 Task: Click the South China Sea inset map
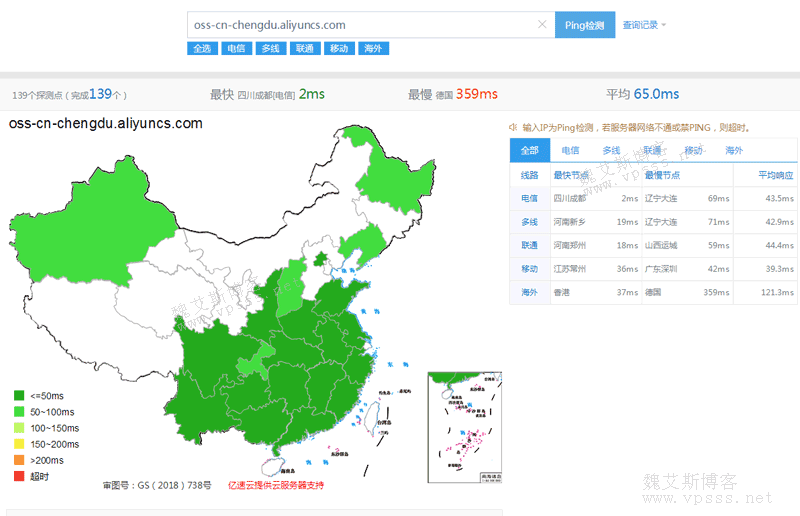click(464, 427)
